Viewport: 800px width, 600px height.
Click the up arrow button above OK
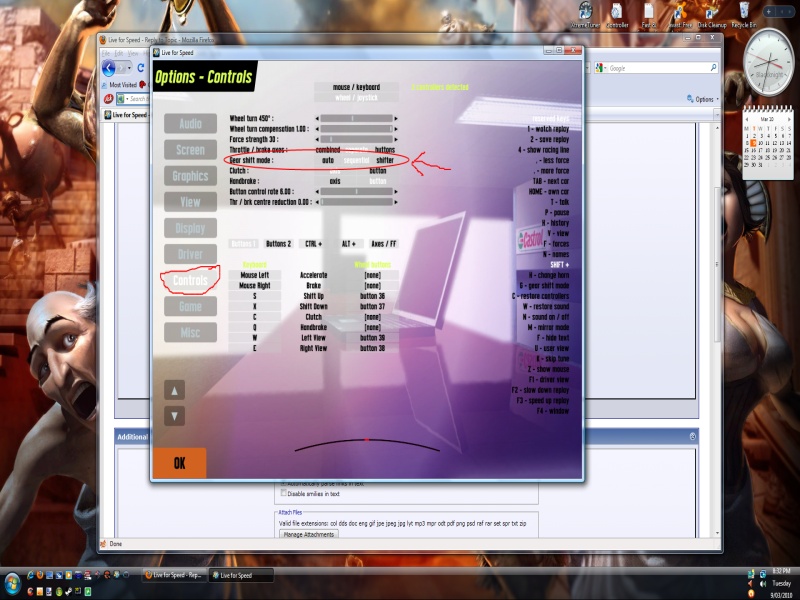click(x=174, y=390)
